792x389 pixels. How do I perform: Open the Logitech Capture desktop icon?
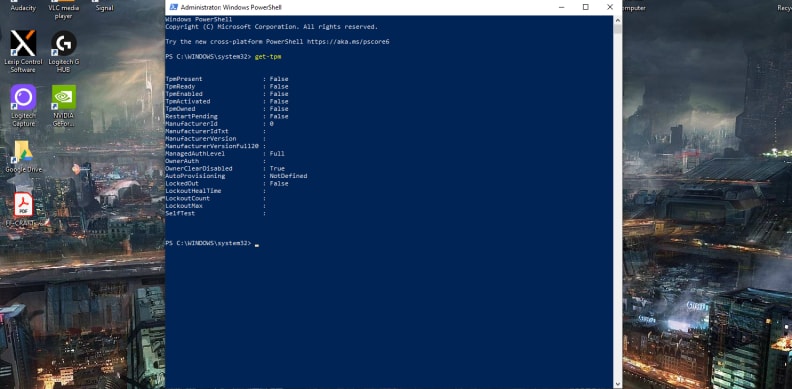pyautogui.click(x=23, y=97)
